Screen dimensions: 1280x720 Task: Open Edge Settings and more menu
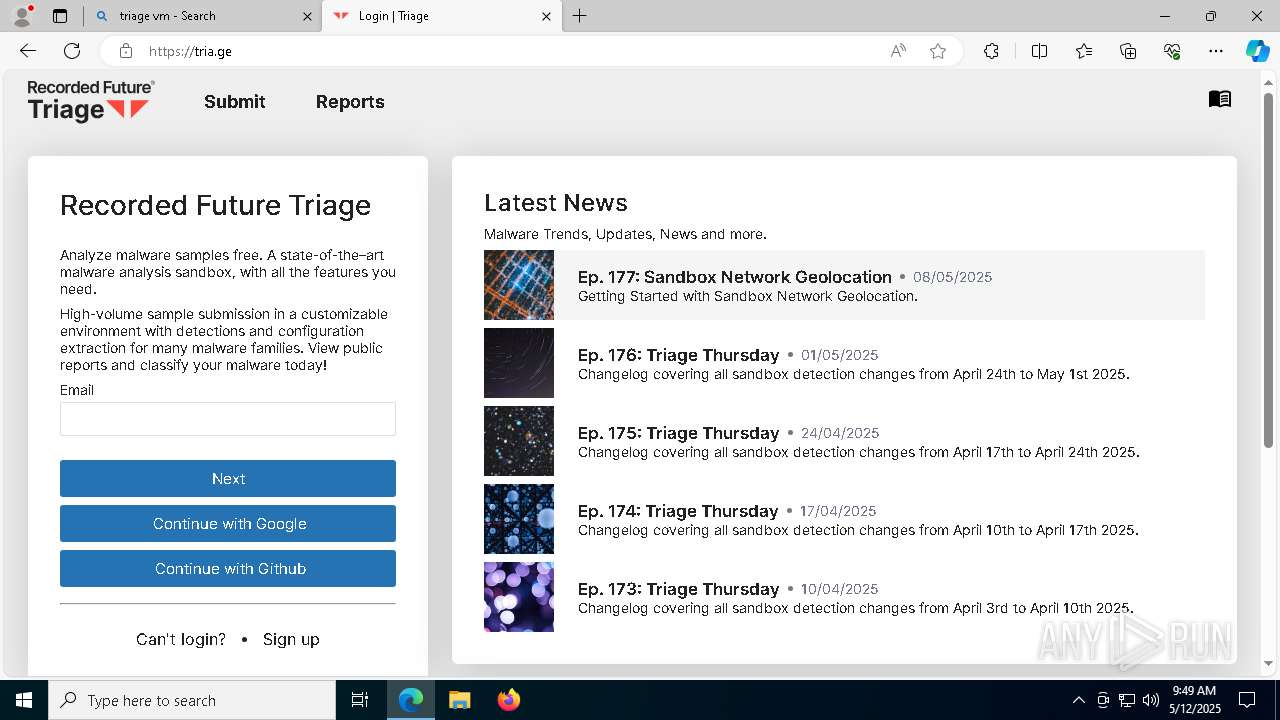[x=1216, y=51]
